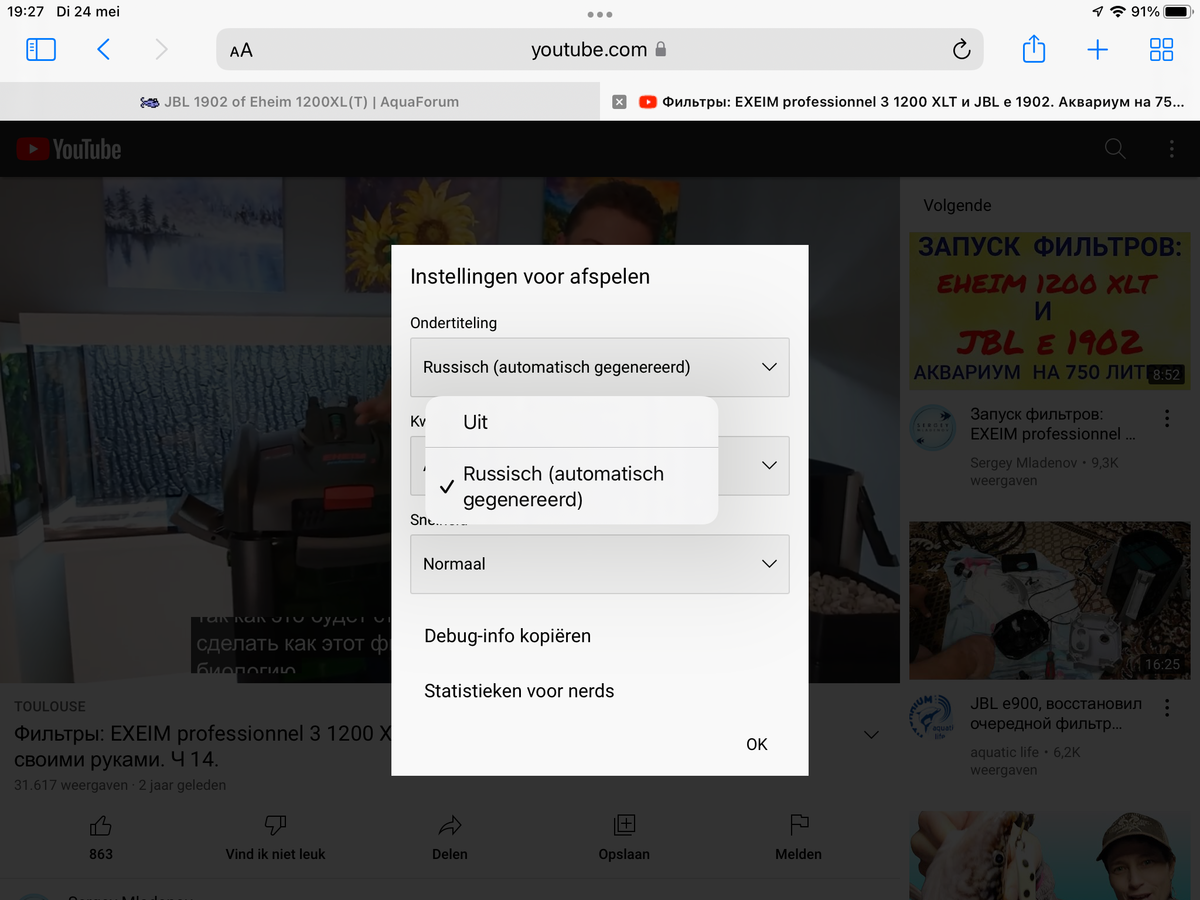Select 'Russisch (automatisch gegenereerd)' subtitle option
Viewport: 1200px width, 900px height.
click(x=563, y=486)
